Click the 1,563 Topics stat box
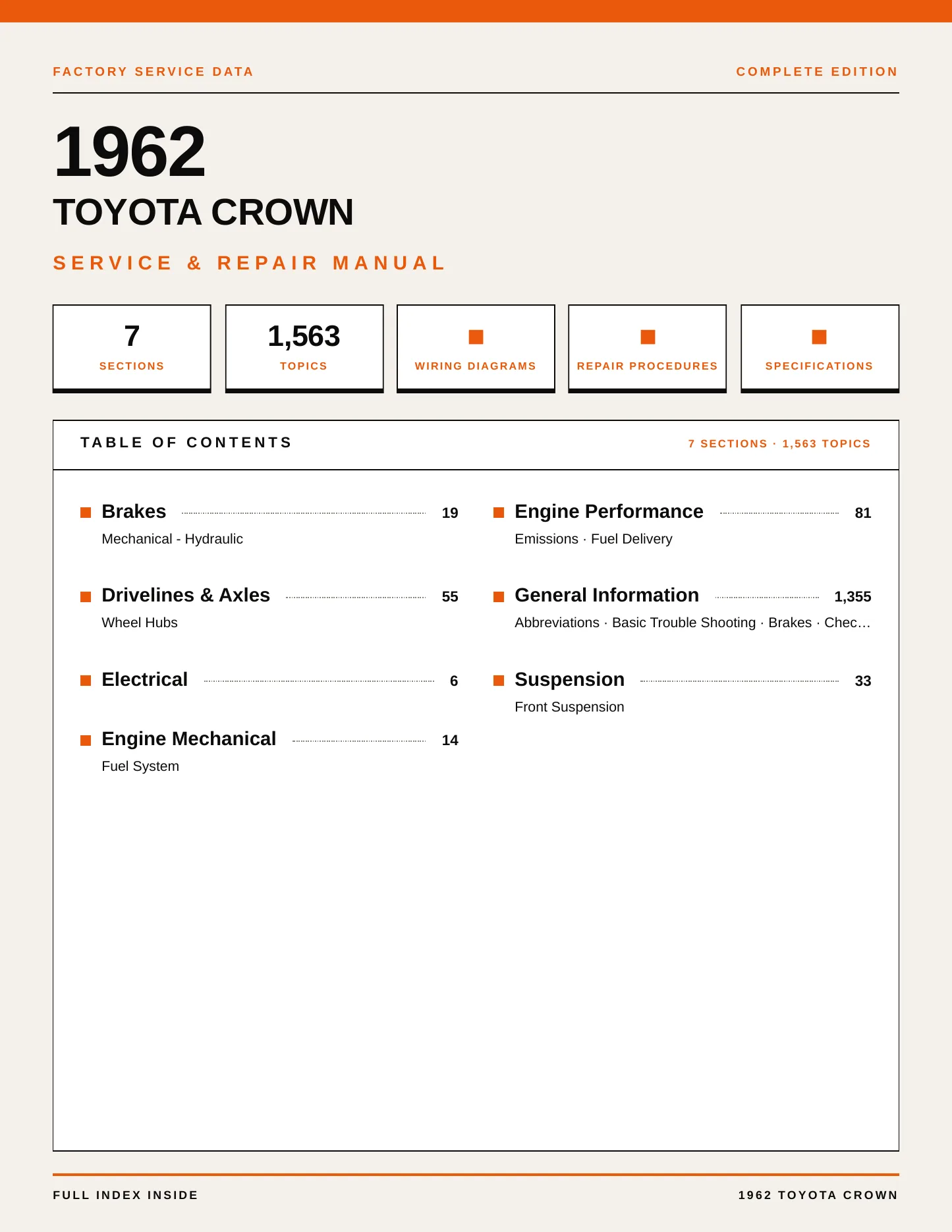 coord(304,349)
